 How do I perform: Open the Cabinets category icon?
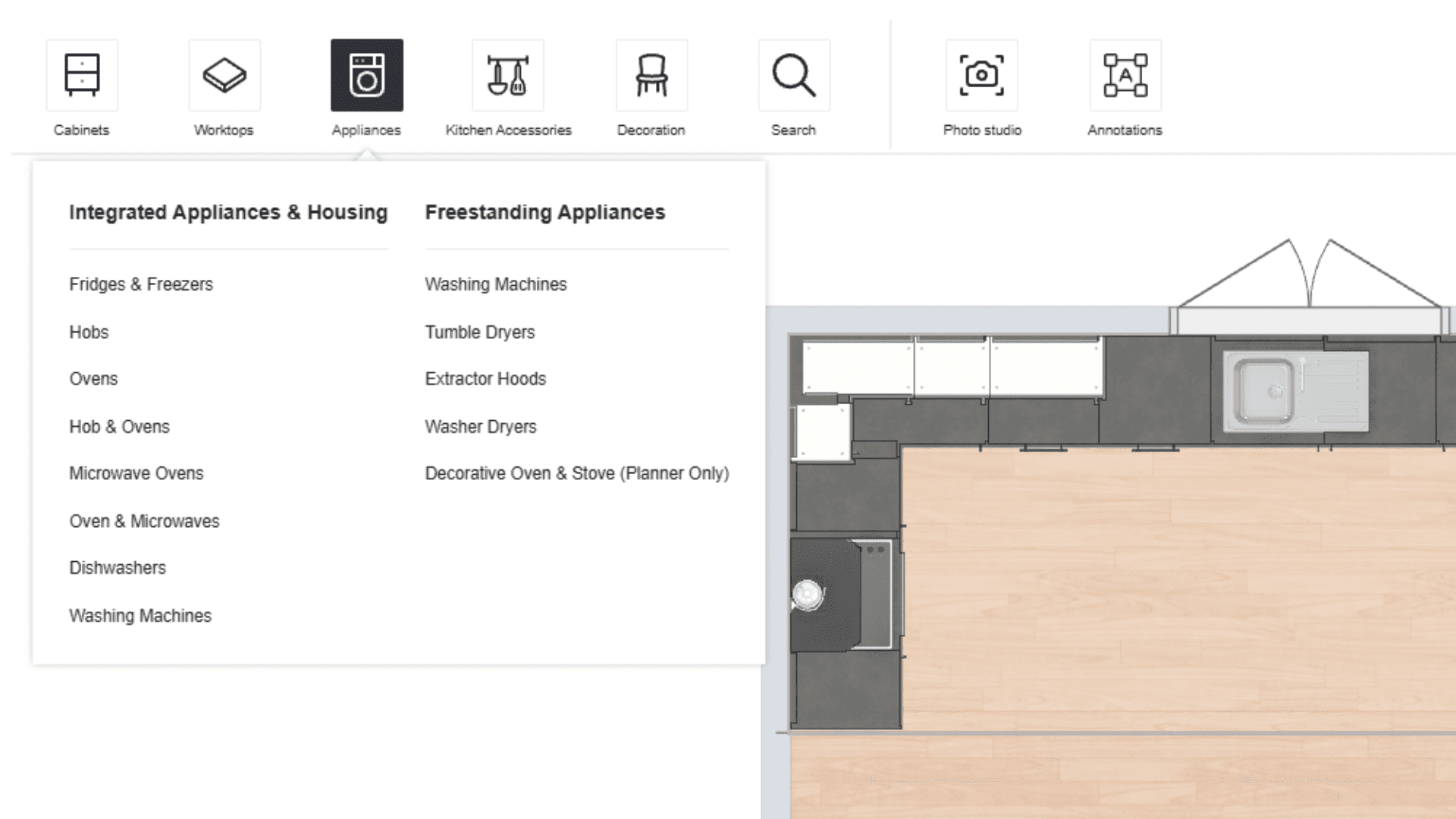82,75
